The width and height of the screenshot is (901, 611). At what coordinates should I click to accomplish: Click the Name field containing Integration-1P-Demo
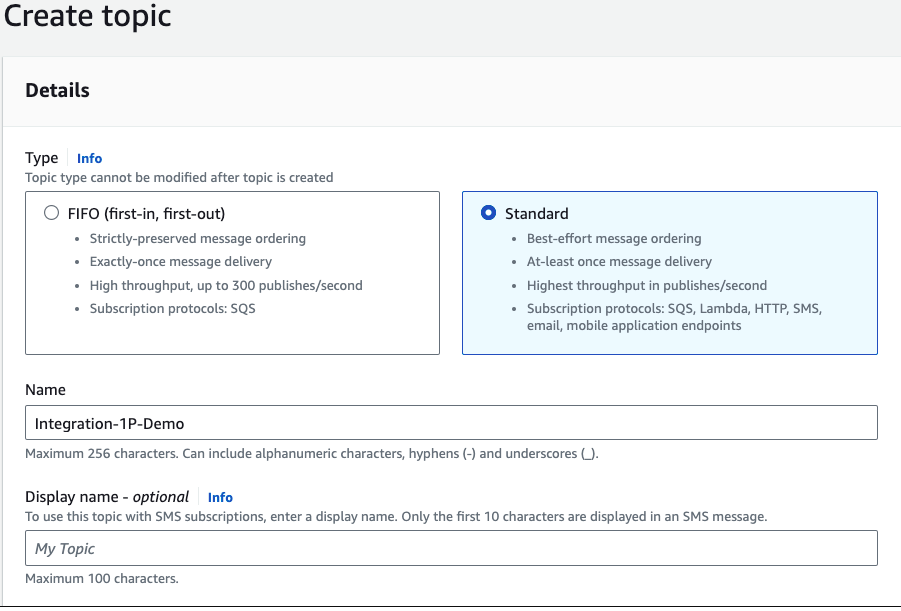coord(450,423)
